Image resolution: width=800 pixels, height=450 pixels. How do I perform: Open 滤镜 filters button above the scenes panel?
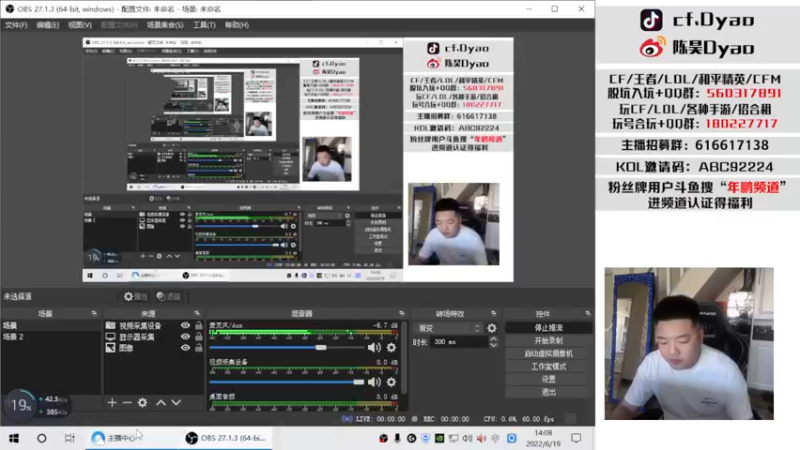tap(168, 296)
